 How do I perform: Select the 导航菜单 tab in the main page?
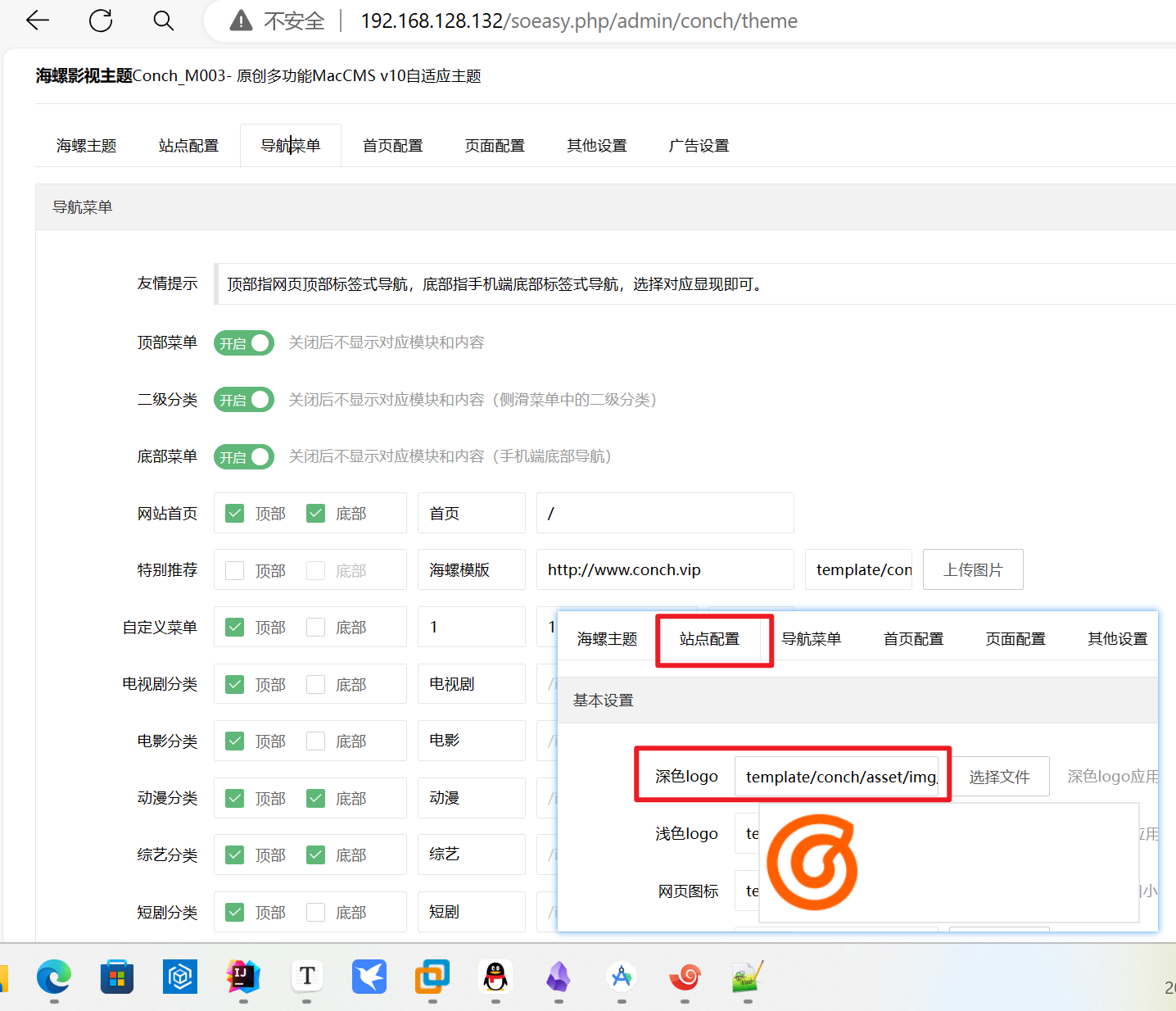click(x=291, y=146)
